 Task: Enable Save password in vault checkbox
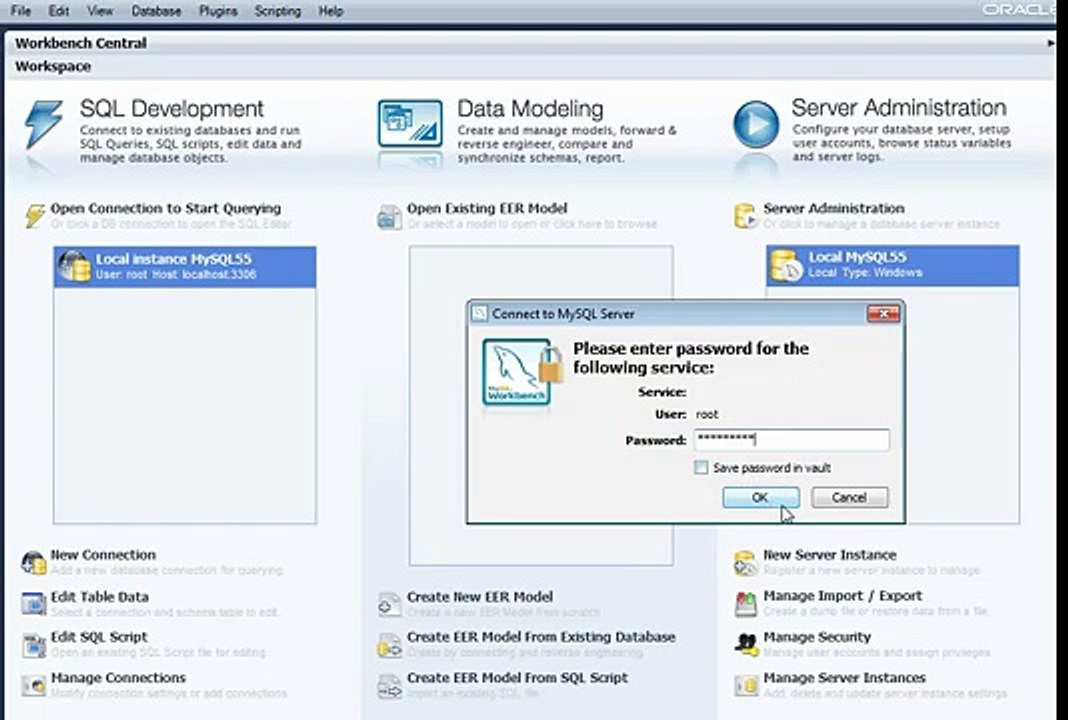pyautogui.click(x=701, y=467)
